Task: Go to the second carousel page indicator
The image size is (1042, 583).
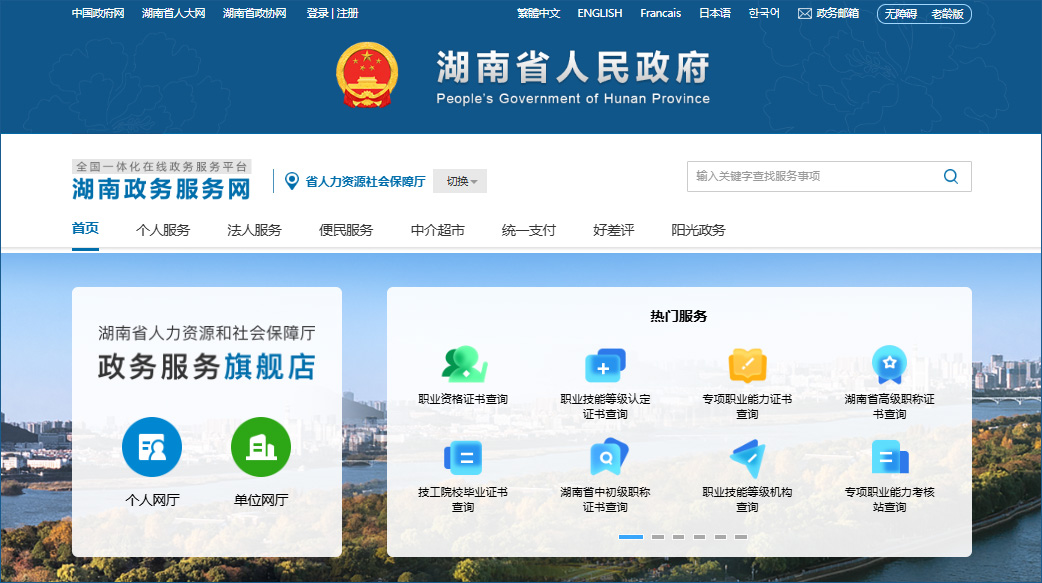Action: (x=658, y=536)
